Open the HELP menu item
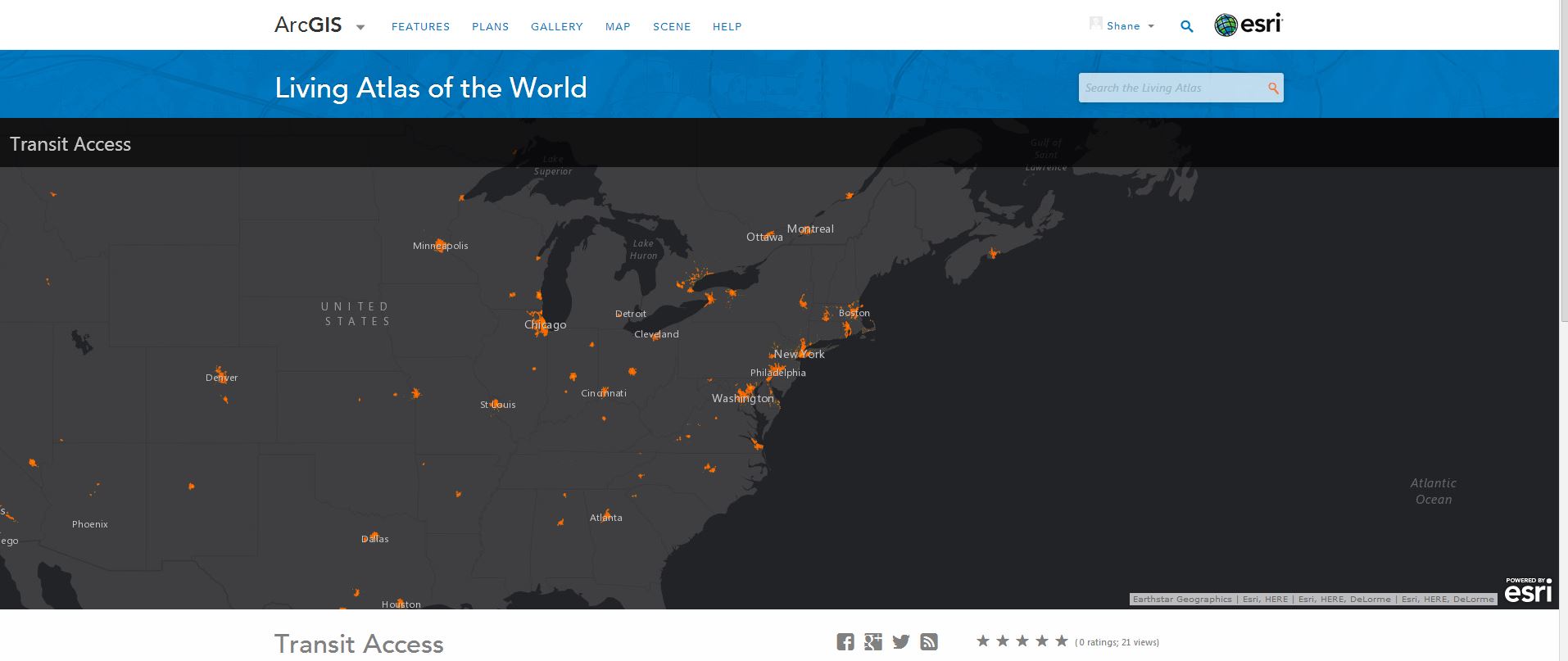This screenshot has height=661, width=1568. [727, 27]
